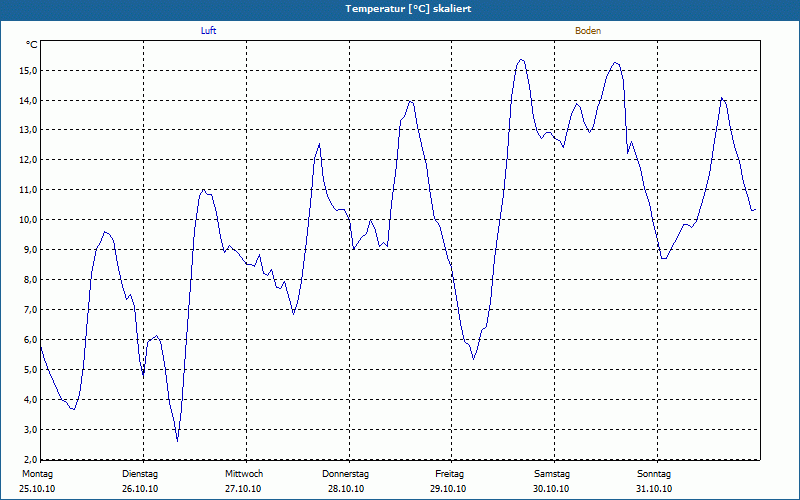Click the 5,0 y-axis label

pos(30,369)
